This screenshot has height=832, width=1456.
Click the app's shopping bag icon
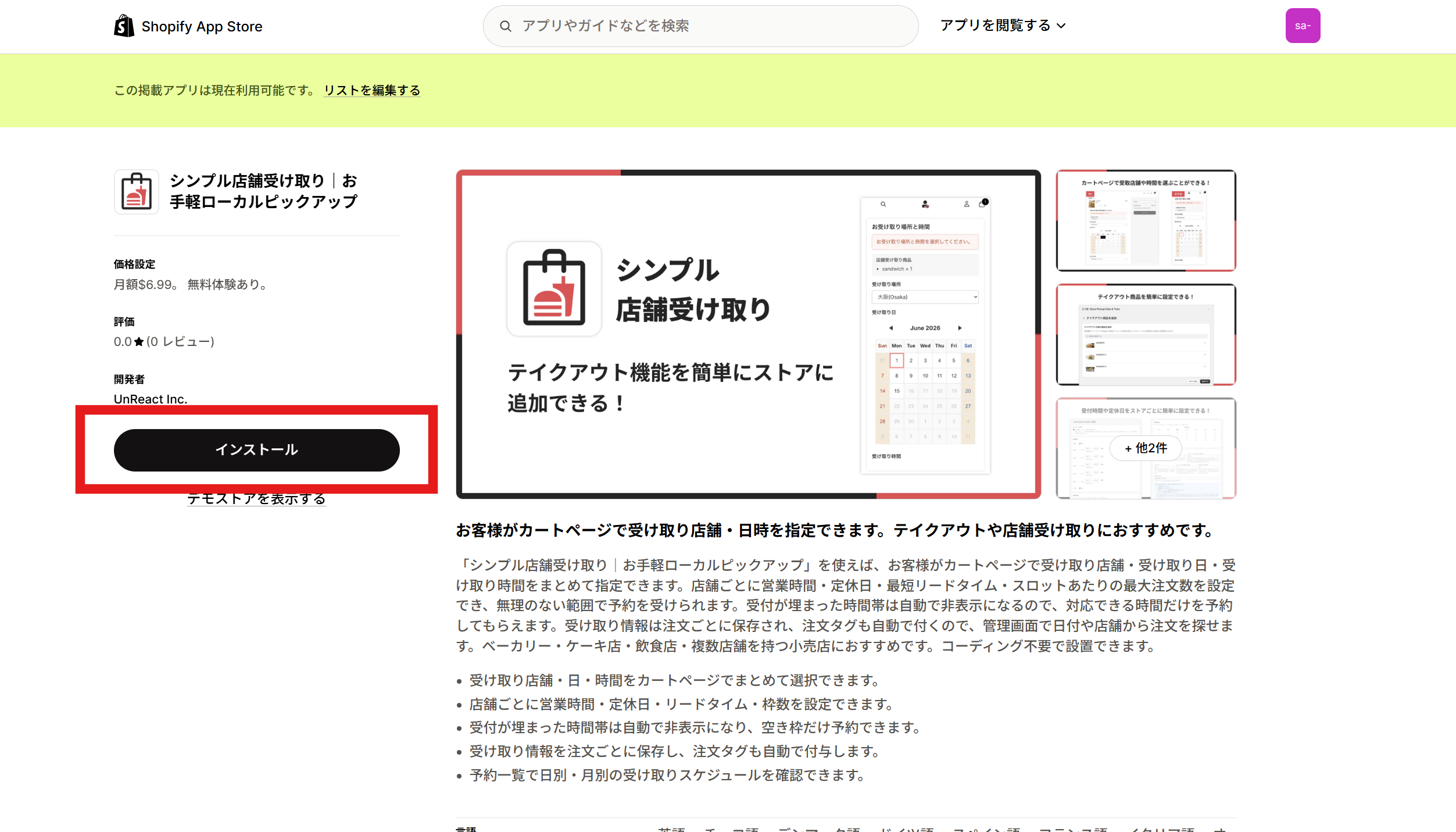137,192
